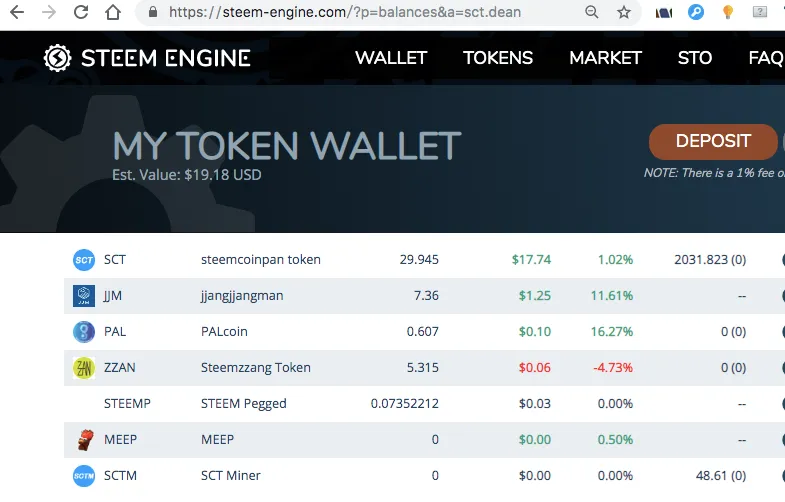Image resolution: width=785 pixels, height=502 pixels.
Task: Click JJM balance 7.36
Action: [x=426, y=296]
